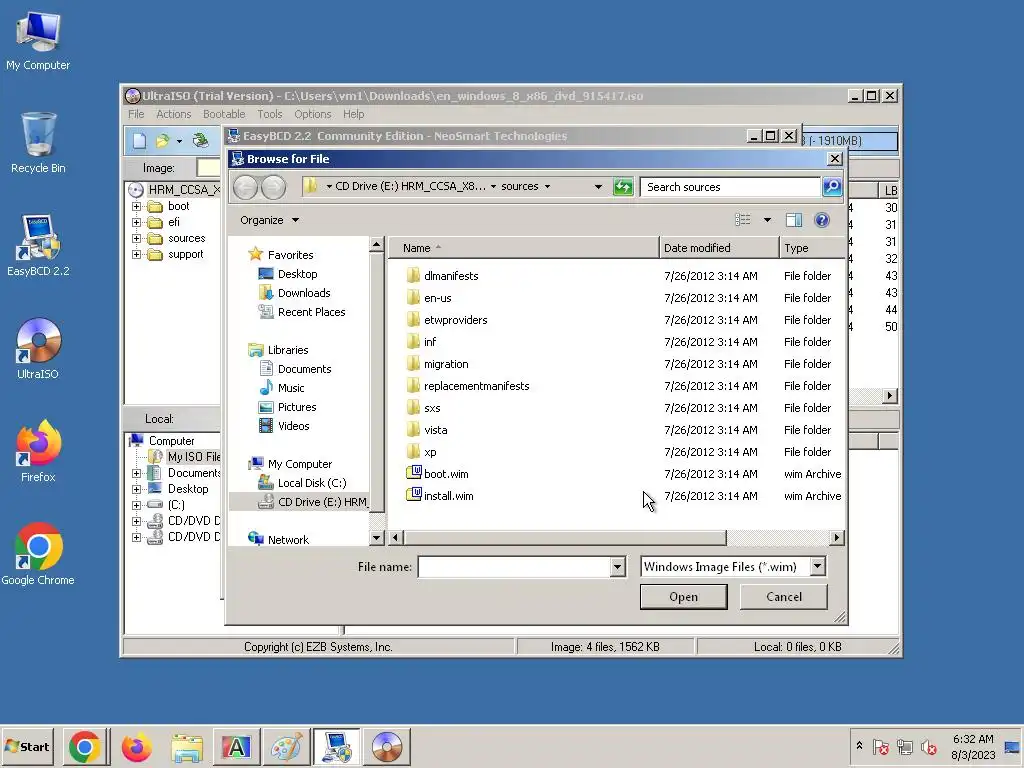This screenshot has height=768, width=1024.
Task: Open Paint from the taskbar
Action: [286, 746]
